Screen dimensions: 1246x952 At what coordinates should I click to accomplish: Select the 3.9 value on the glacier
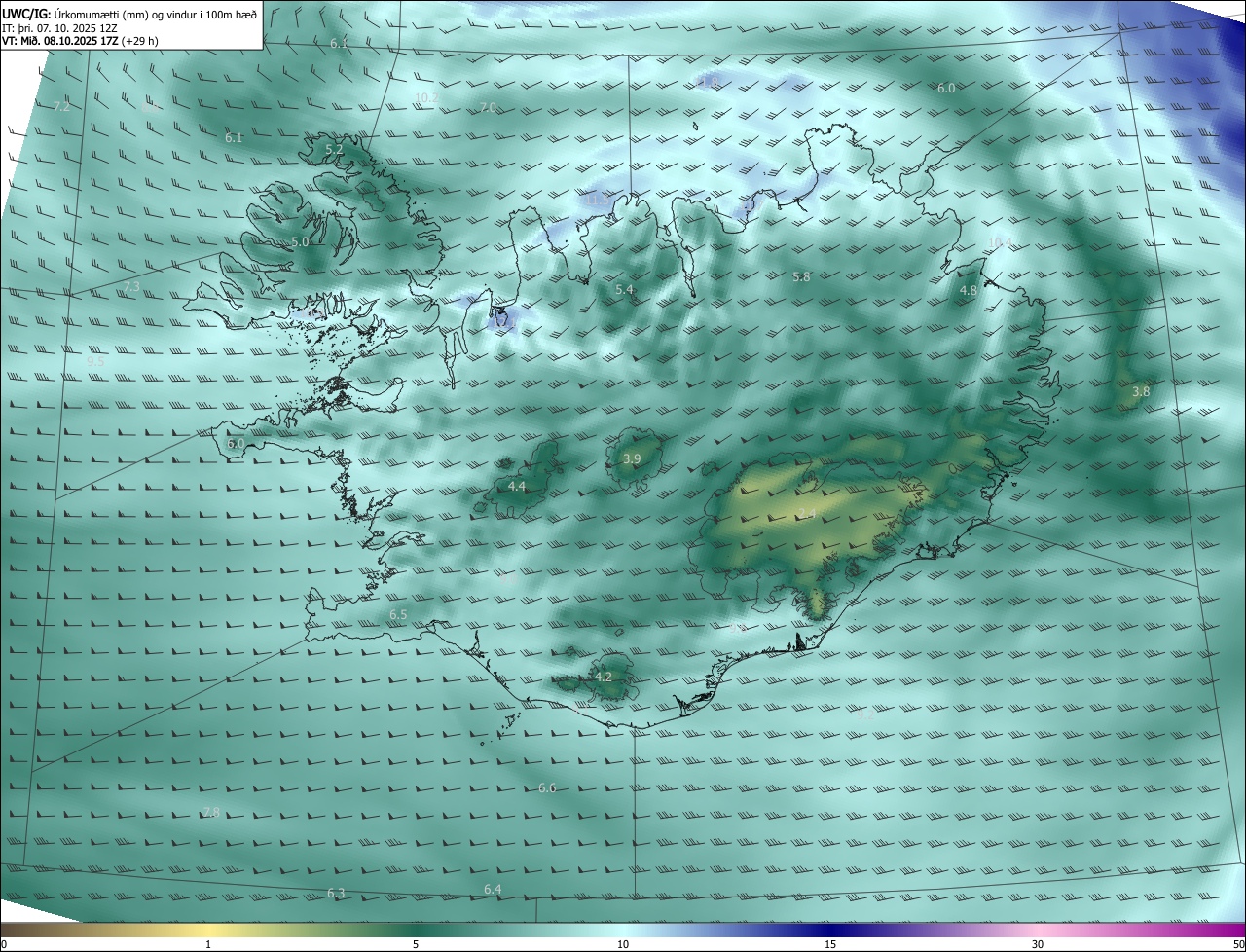632,459
